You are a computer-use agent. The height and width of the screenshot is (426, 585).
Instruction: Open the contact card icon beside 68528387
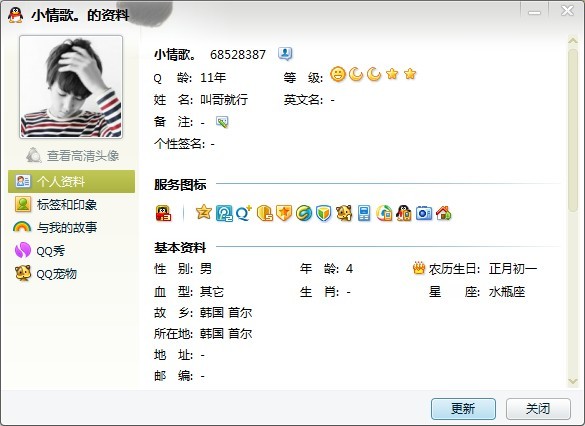click(x=285, y=54)
